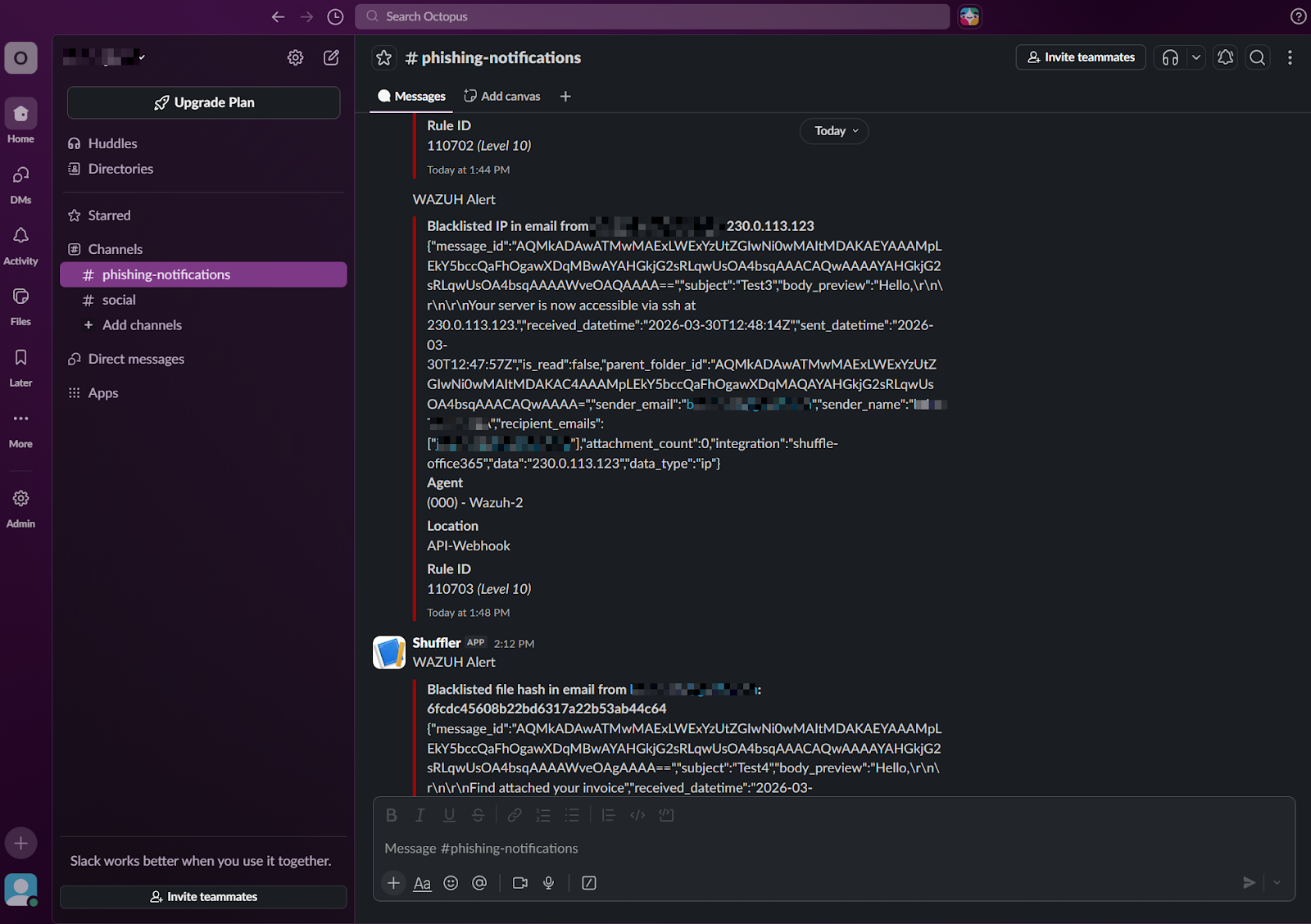The image size is (1311, 924).
Task: Record an audio clip with the microphone icon
Action: tap(548, 883)
